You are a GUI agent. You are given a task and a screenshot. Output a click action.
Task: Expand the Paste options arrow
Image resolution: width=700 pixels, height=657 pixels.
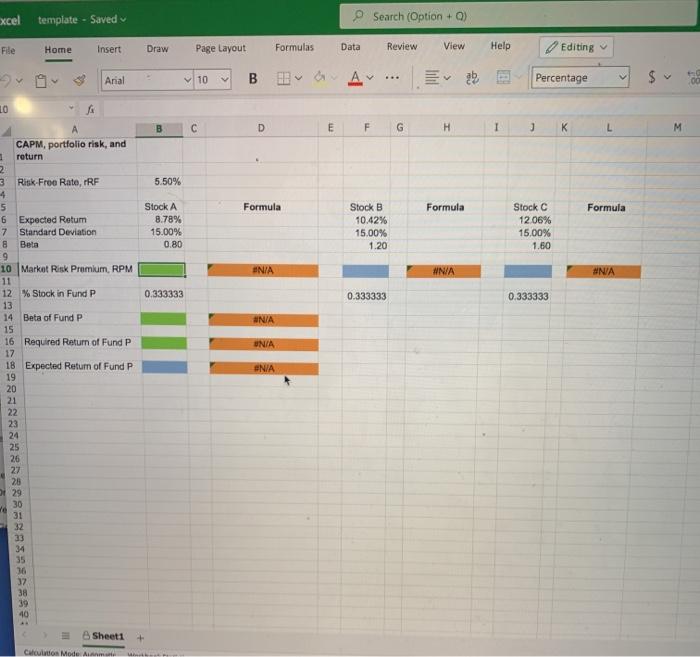click(54, 81)
